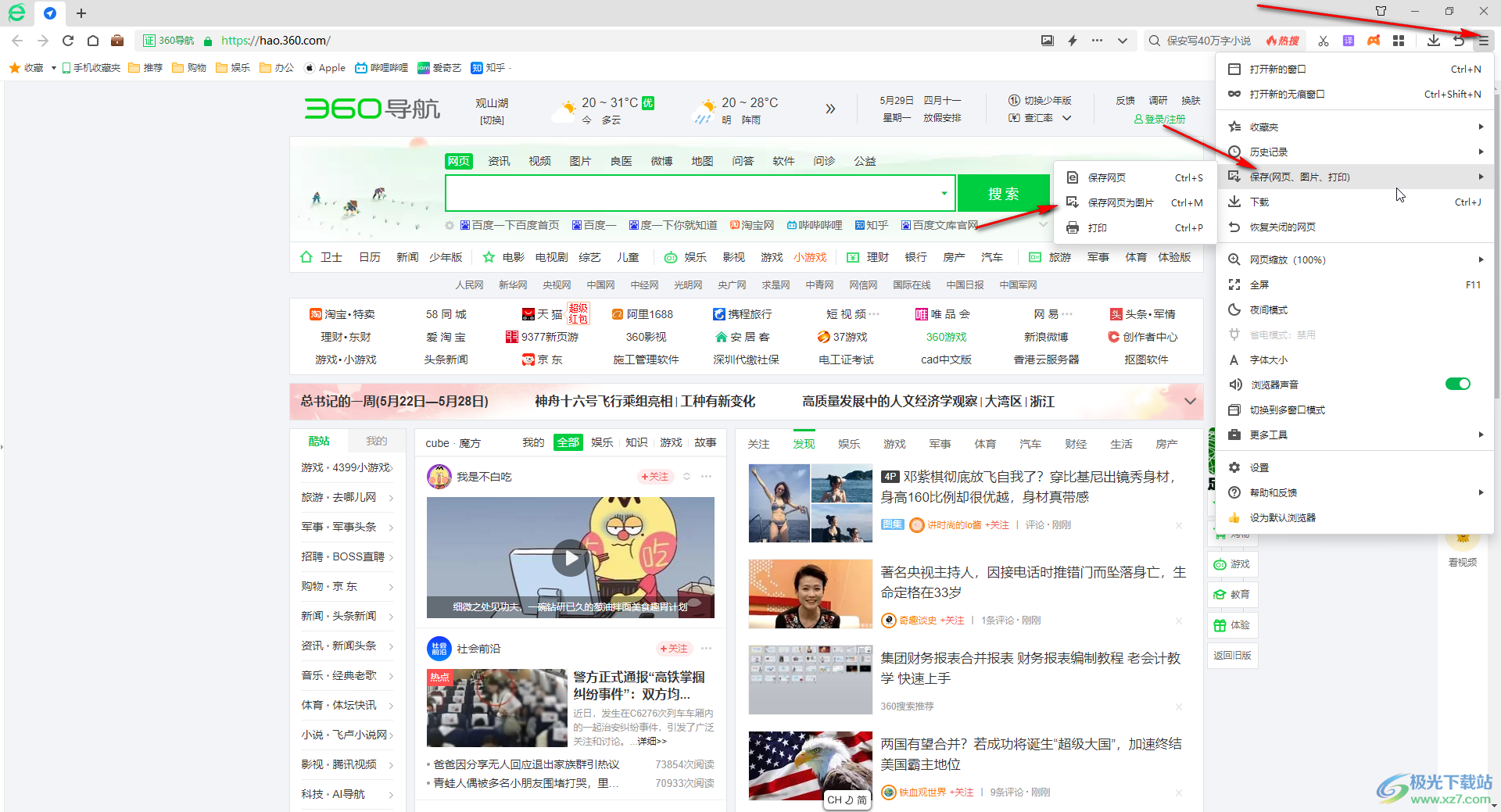The height and width of the screenshot is (812, 1501).
Task: Click the 切换少年版 link
Action: [x=1040, y=101]
